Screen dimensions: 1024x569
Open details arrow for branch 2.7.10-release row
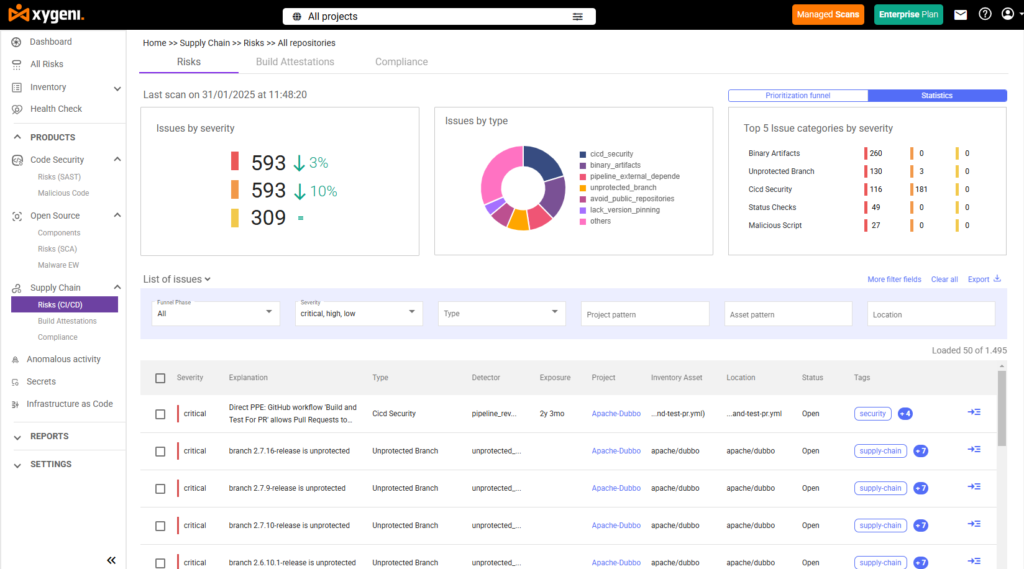coord(974,524)
